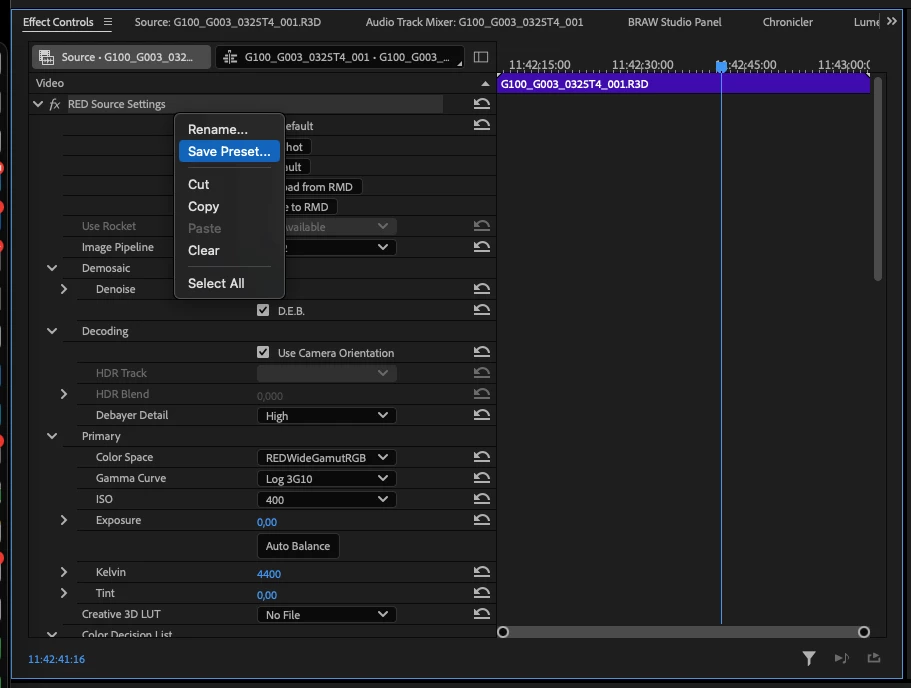Click the Kelvin value 4400
911x688 pixels.
pos(268,574)
